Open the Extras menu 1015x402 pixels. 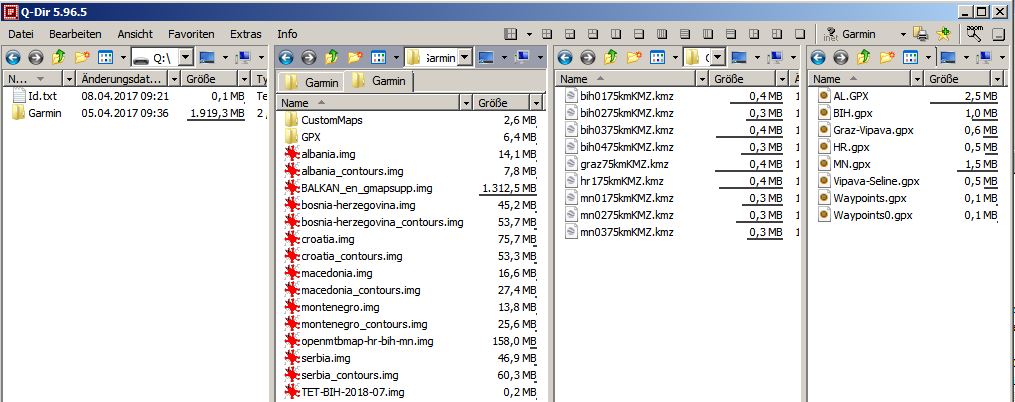click(x=245, y=34)
